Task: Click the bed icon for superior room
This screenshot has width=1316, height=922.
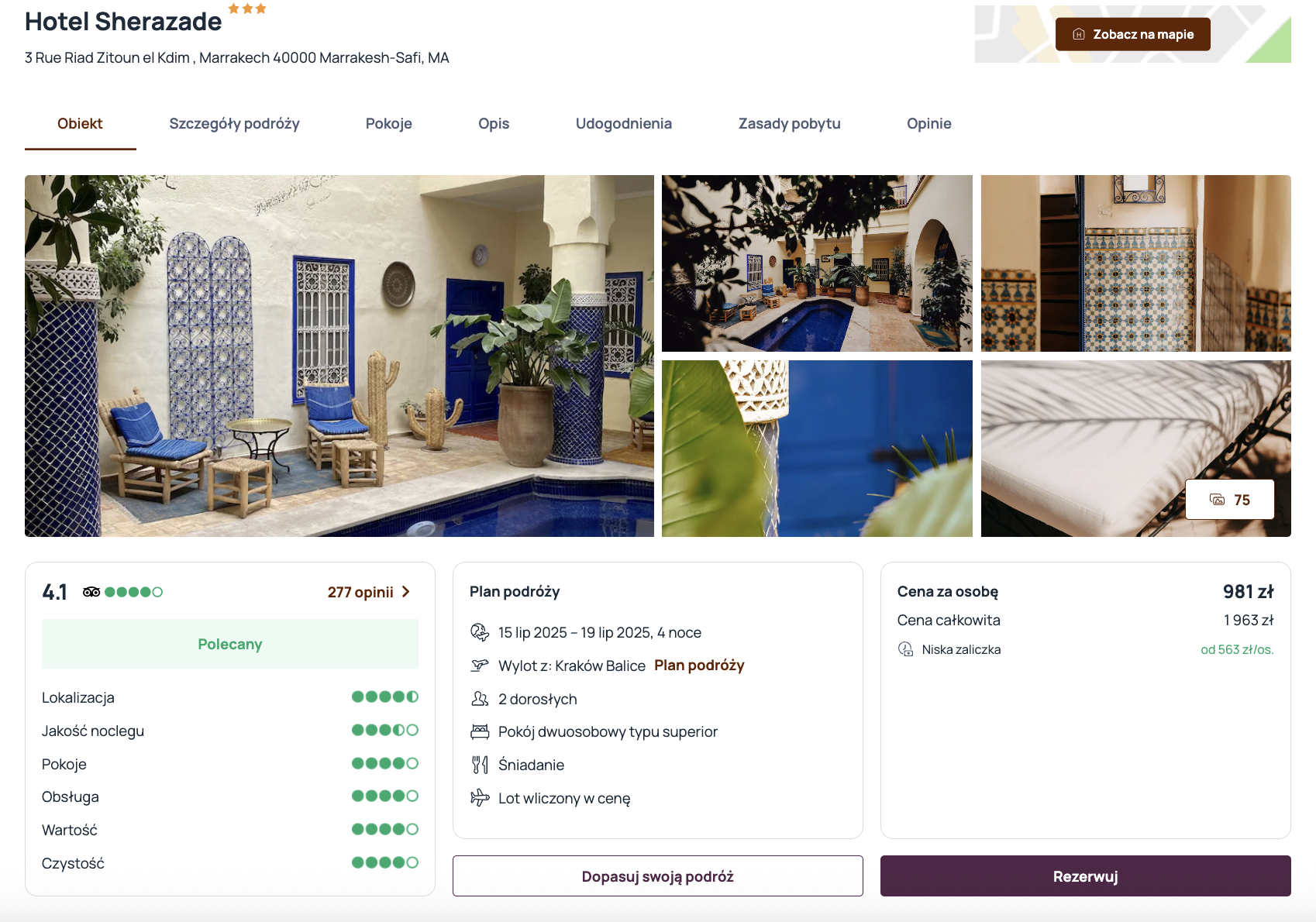Action: click(x=480, y=731)
